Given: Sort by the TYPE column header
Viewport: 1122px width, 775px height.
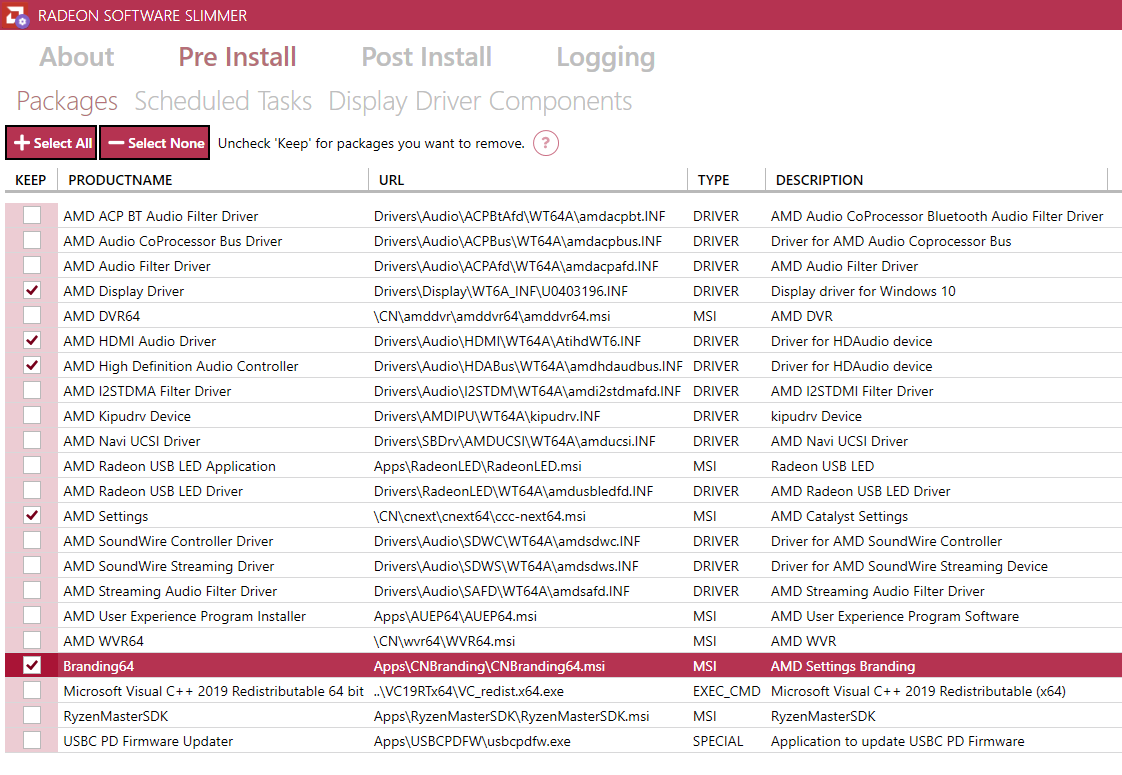Looking at the screenshot, I should click(726, 180).
